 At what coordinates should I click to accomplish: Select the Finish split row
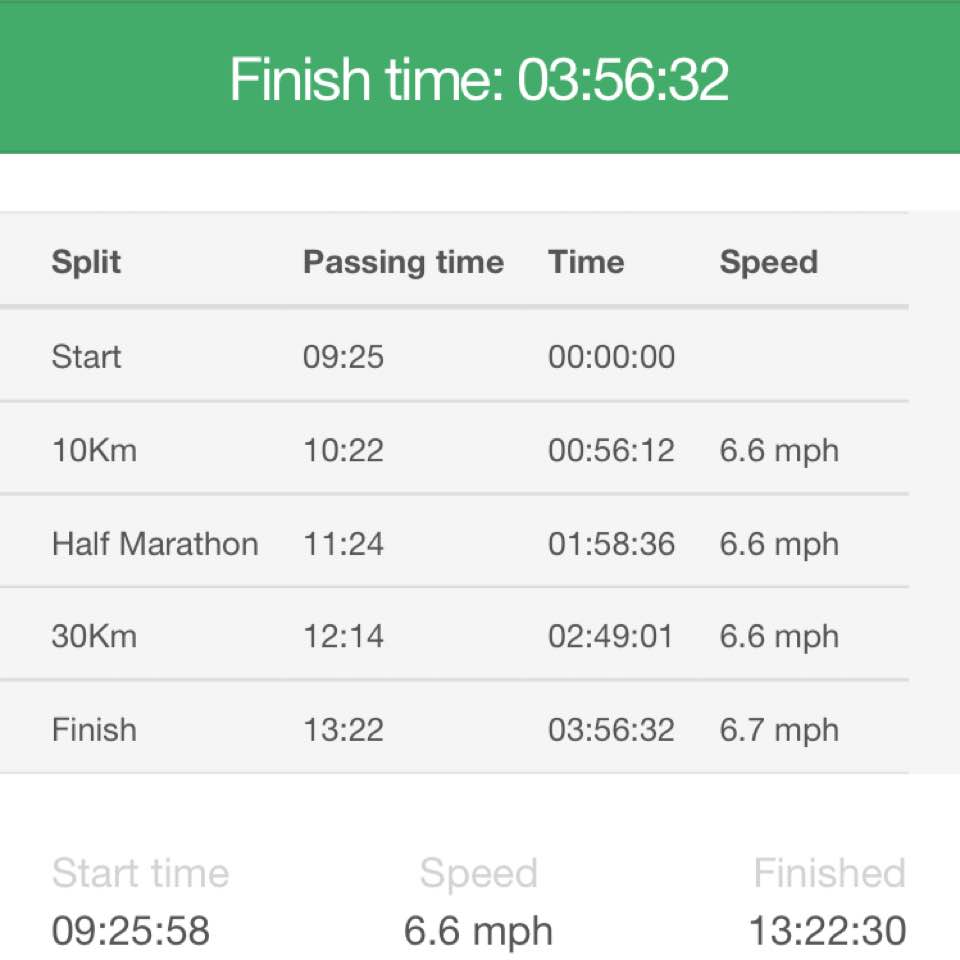tap(454, 728)
